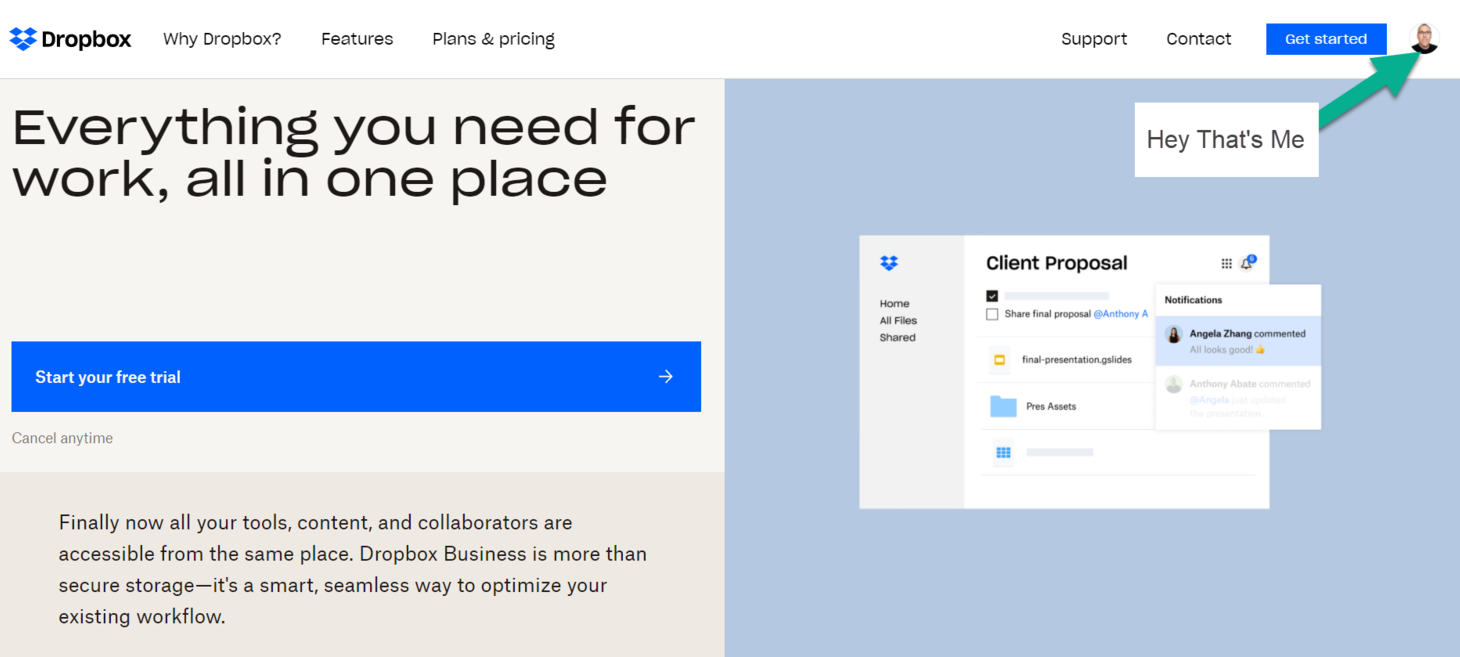1460x657 pixels.
Task: Open final-presentation.gslides file name
Action: point(1076,359)
